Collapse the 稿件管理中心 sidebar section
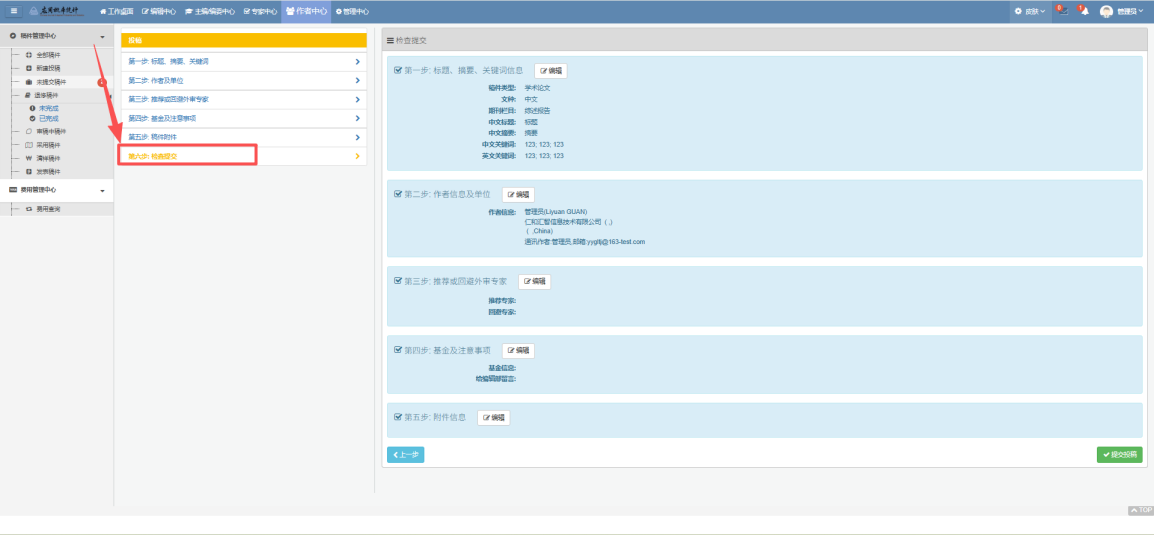Image resolution: width=1154 pixels, height=535 pixels. coord(102,36)
